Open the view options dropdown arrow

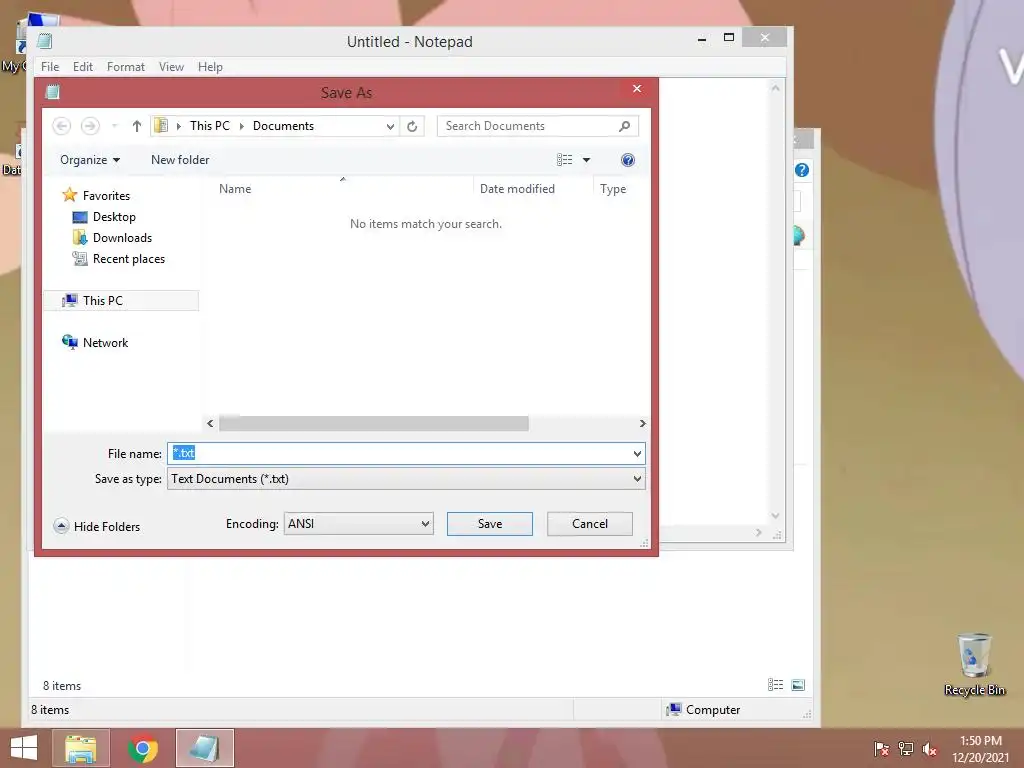tap(586, 160)
